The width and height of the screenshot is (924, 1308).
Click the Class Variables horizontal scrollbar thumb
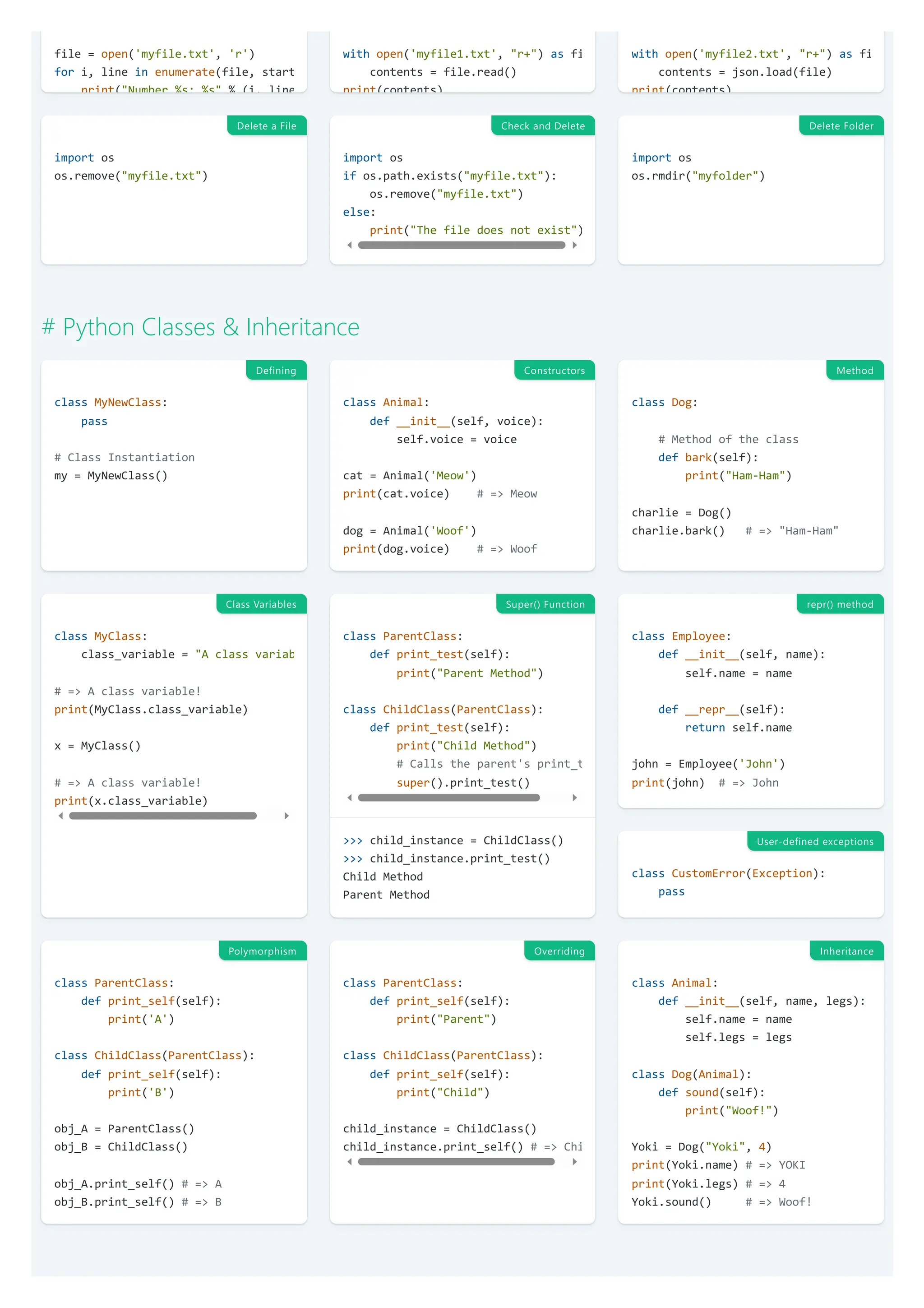point(162,816)
